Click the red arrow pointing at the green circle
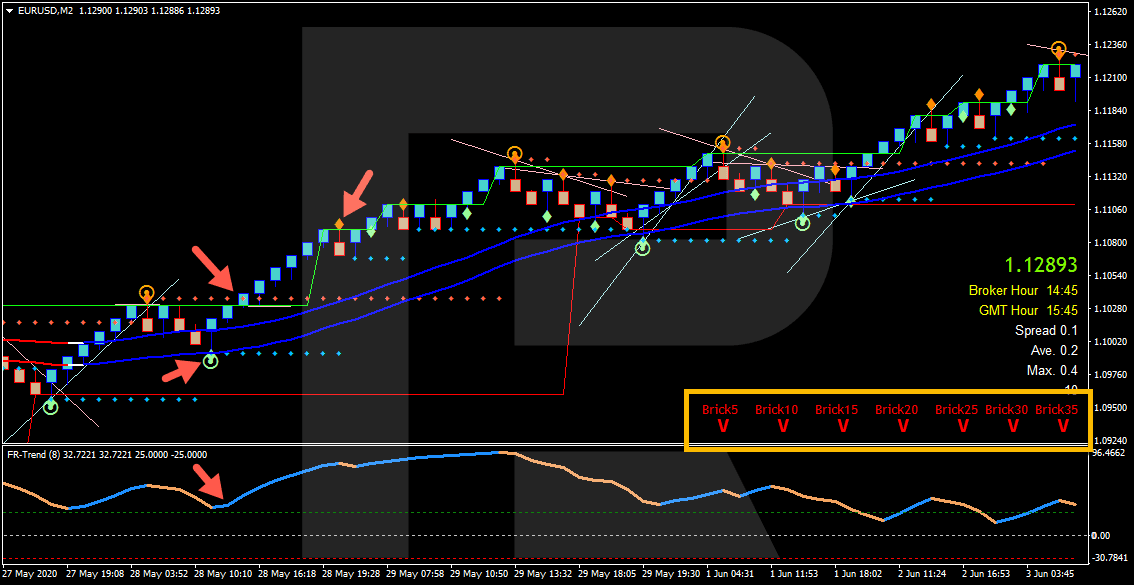Screen dimensions: 1134x585 pos(181,370)
